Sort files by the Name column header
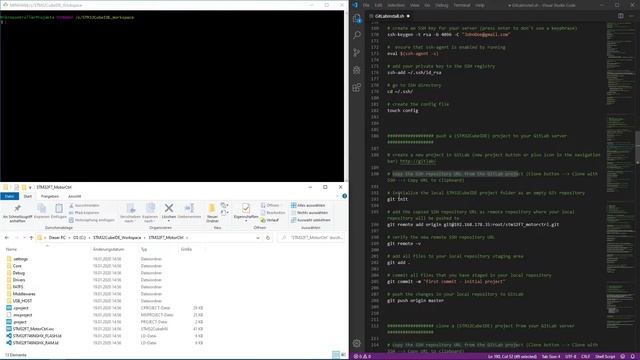 coord(11,249)
